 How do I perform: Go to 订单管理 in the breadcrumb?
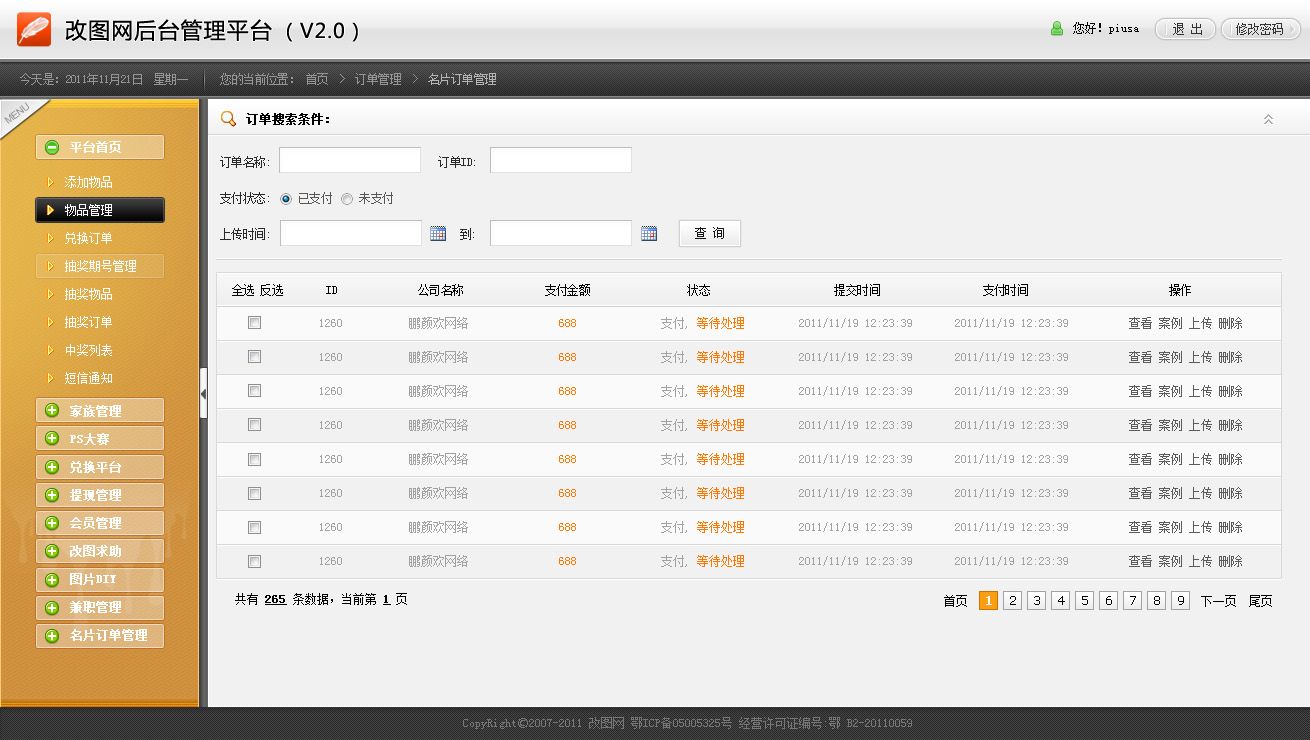click(378, 79)
